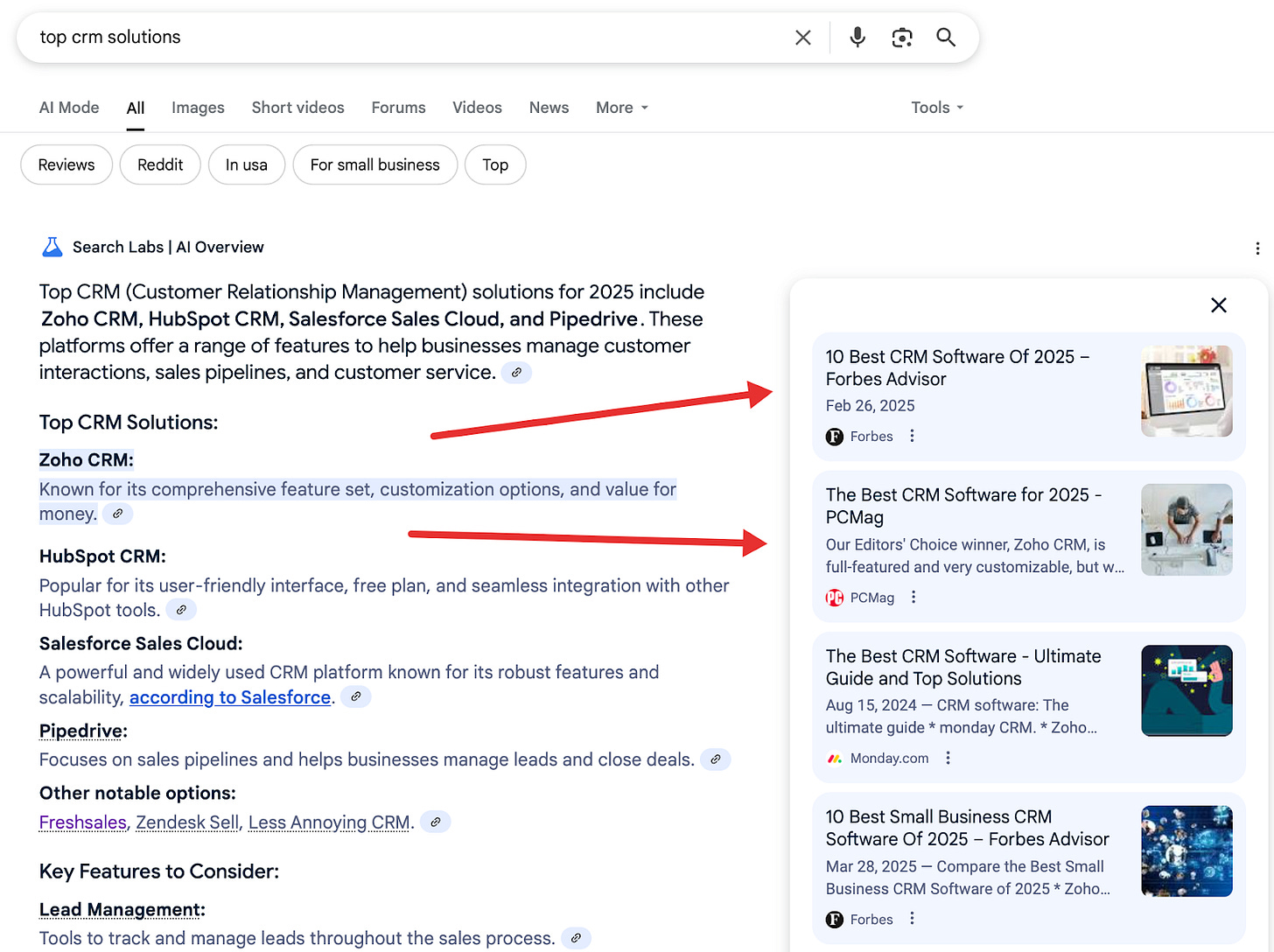Start voice search with the microphone icon
The width and height of the screenshot is (1274, 952).
point(857,38)
